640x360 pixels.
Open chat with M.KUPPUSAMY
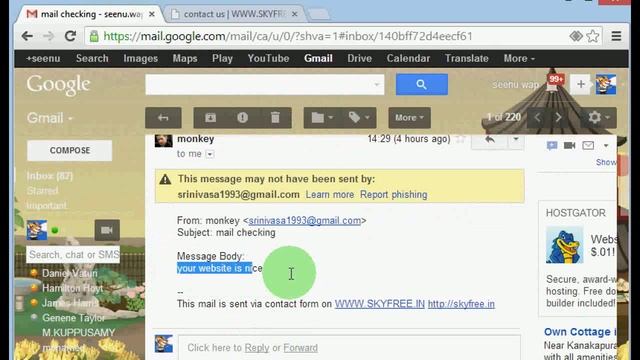pos(79,333)
